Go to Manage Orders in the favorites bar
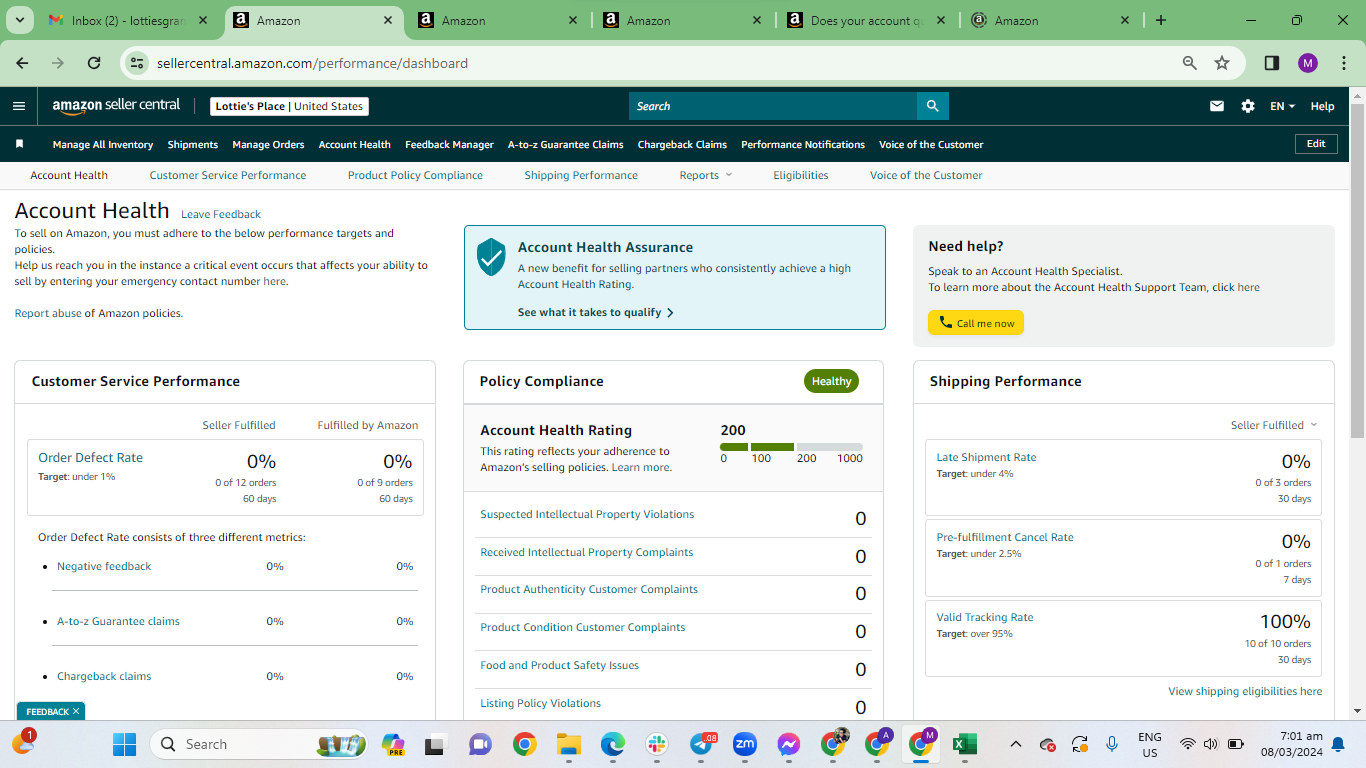The image size is (1366, 768). (x=268, y=144)
